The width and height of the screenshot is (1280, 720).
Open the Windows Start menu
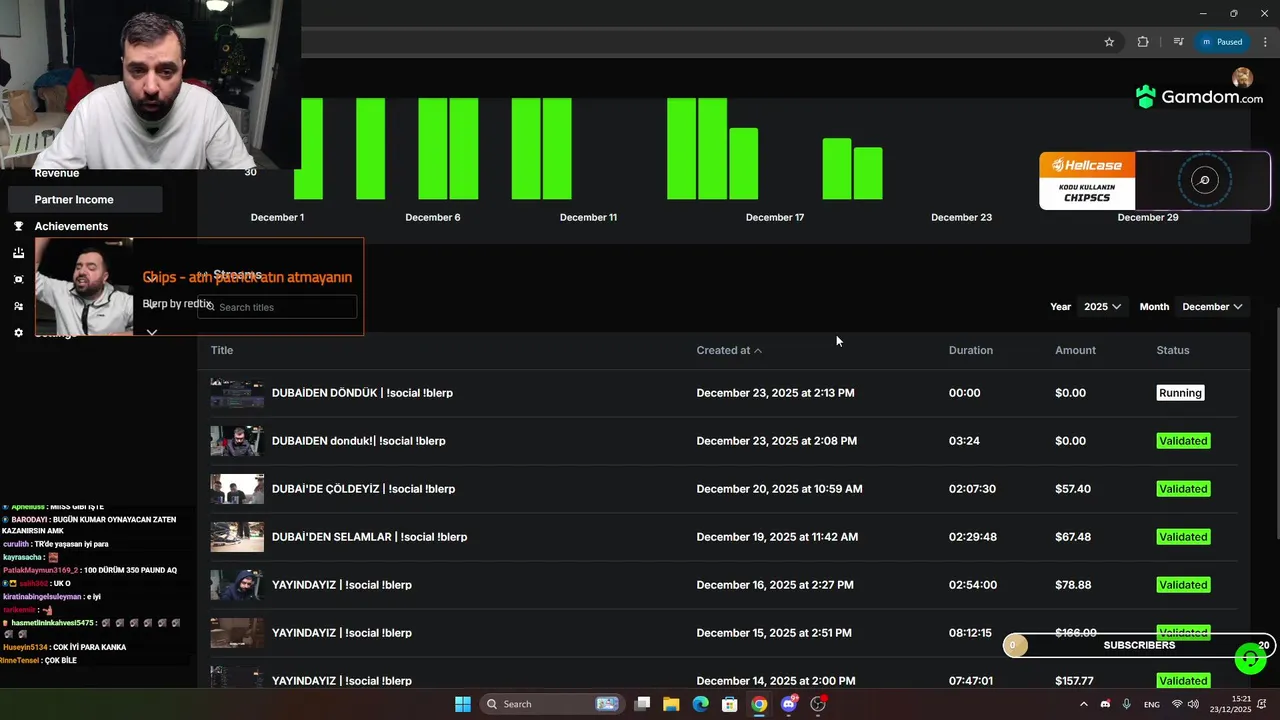[x=463, y=704]
